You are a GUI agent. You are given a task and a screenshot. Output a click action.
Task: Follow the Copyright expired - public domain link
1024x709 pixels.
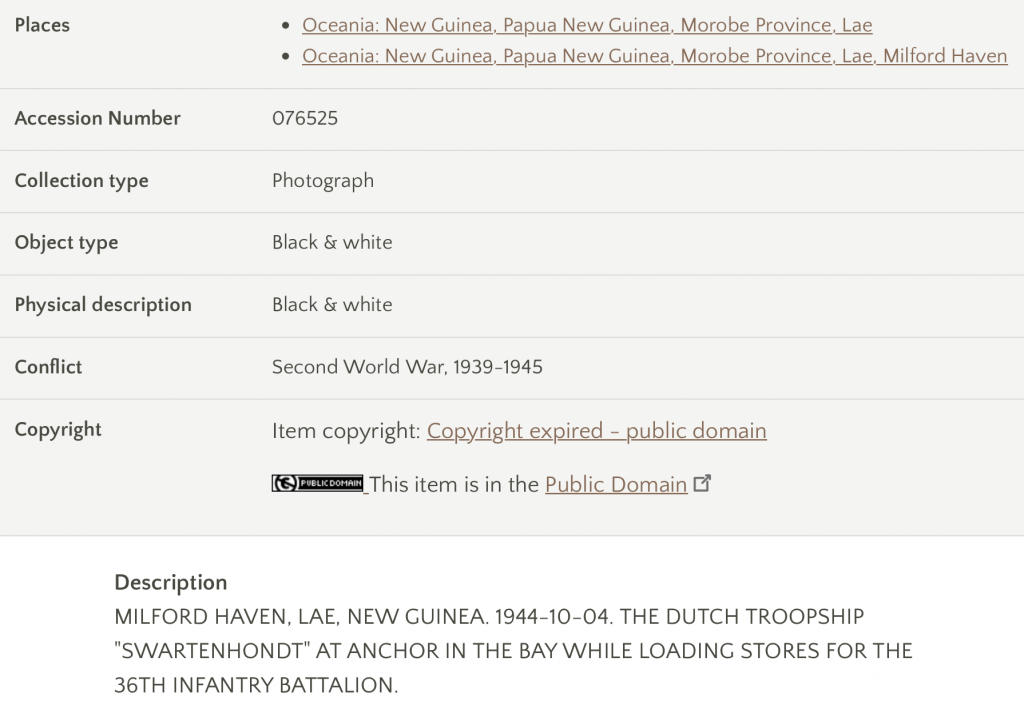pos(597,431)
